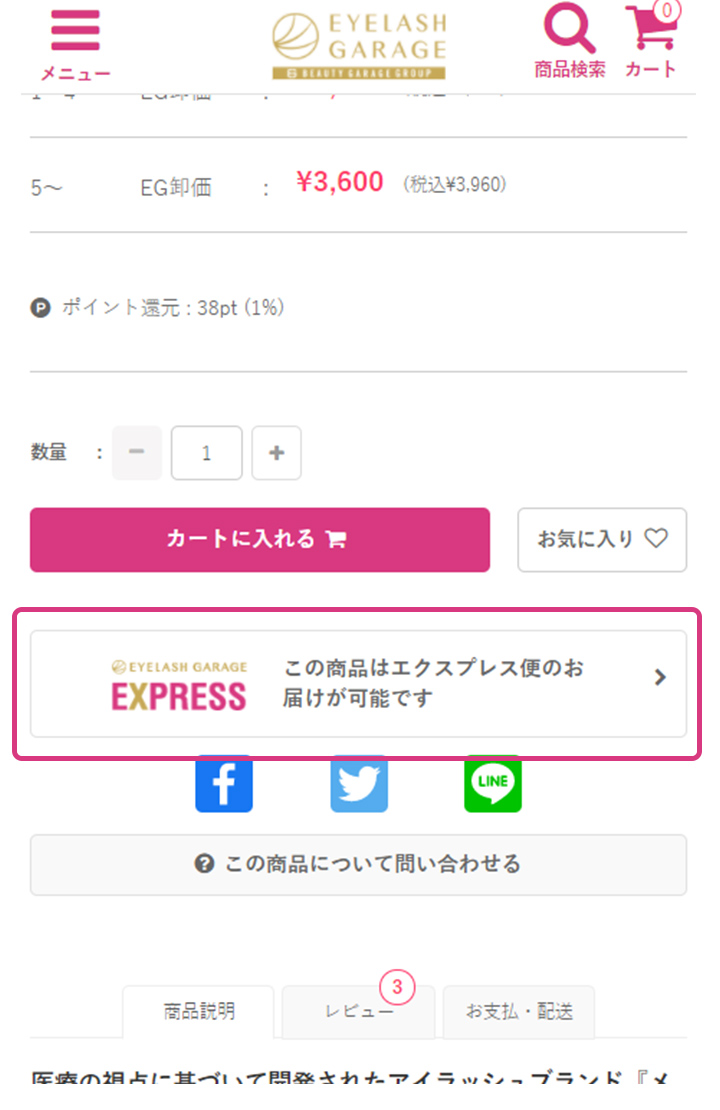Image resolution: width=720 pixels, height=1110 pixels.
Task: Expand the Express delivery chevron arrow
Action: 659,678
